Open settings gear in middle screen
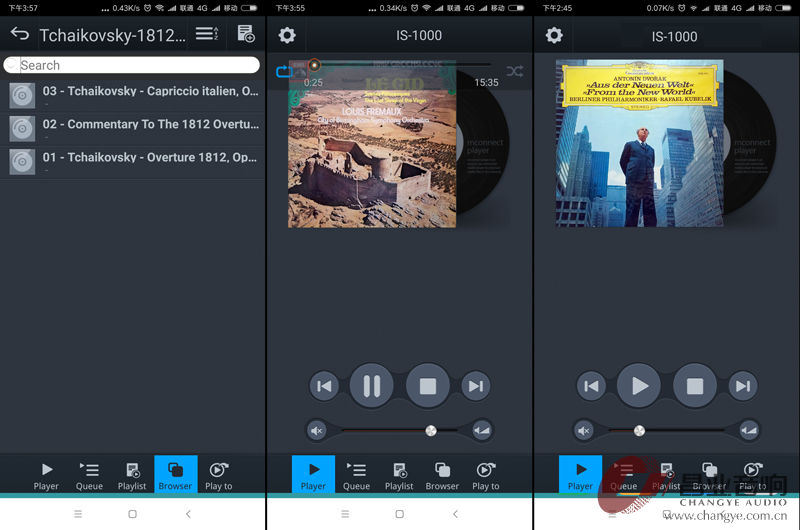800x530 pixels. [287, 35]
